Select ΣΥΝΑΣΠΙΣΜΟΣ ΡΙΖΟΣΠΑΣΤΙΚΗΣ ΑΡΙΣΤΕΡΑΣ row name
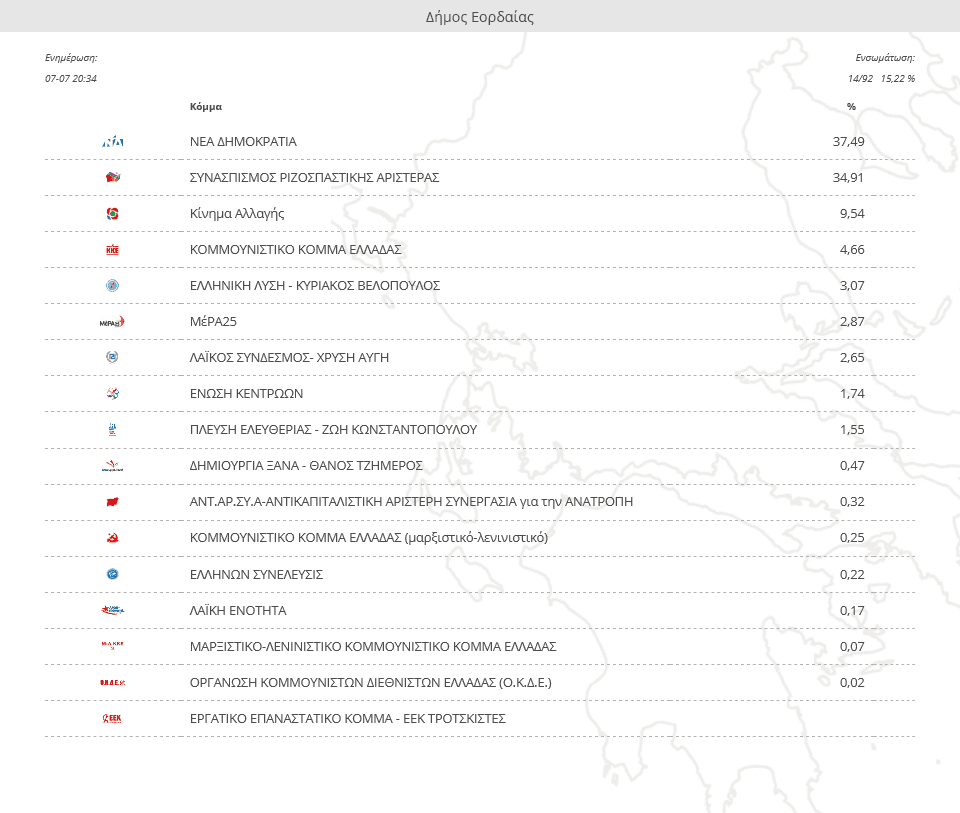 click(315, 178)
